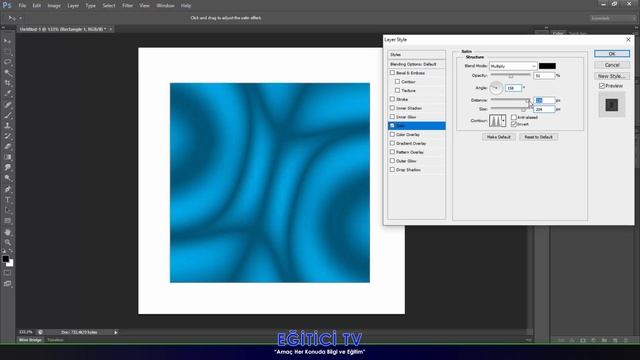Select the Clone Stamp tool
This screenshot has width=640, height=360.
pyautogui.click(x=7, y=126)
